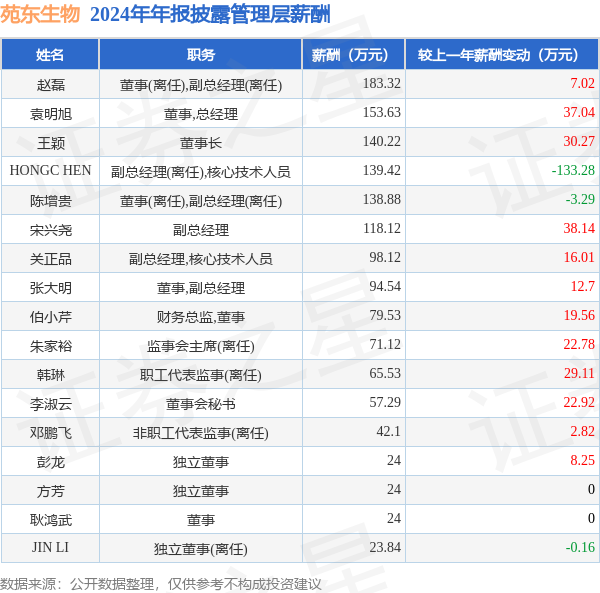Click the salary value 138.88
Screen dimensions: 600x593
pyautogui.click(x=382, y=199)
